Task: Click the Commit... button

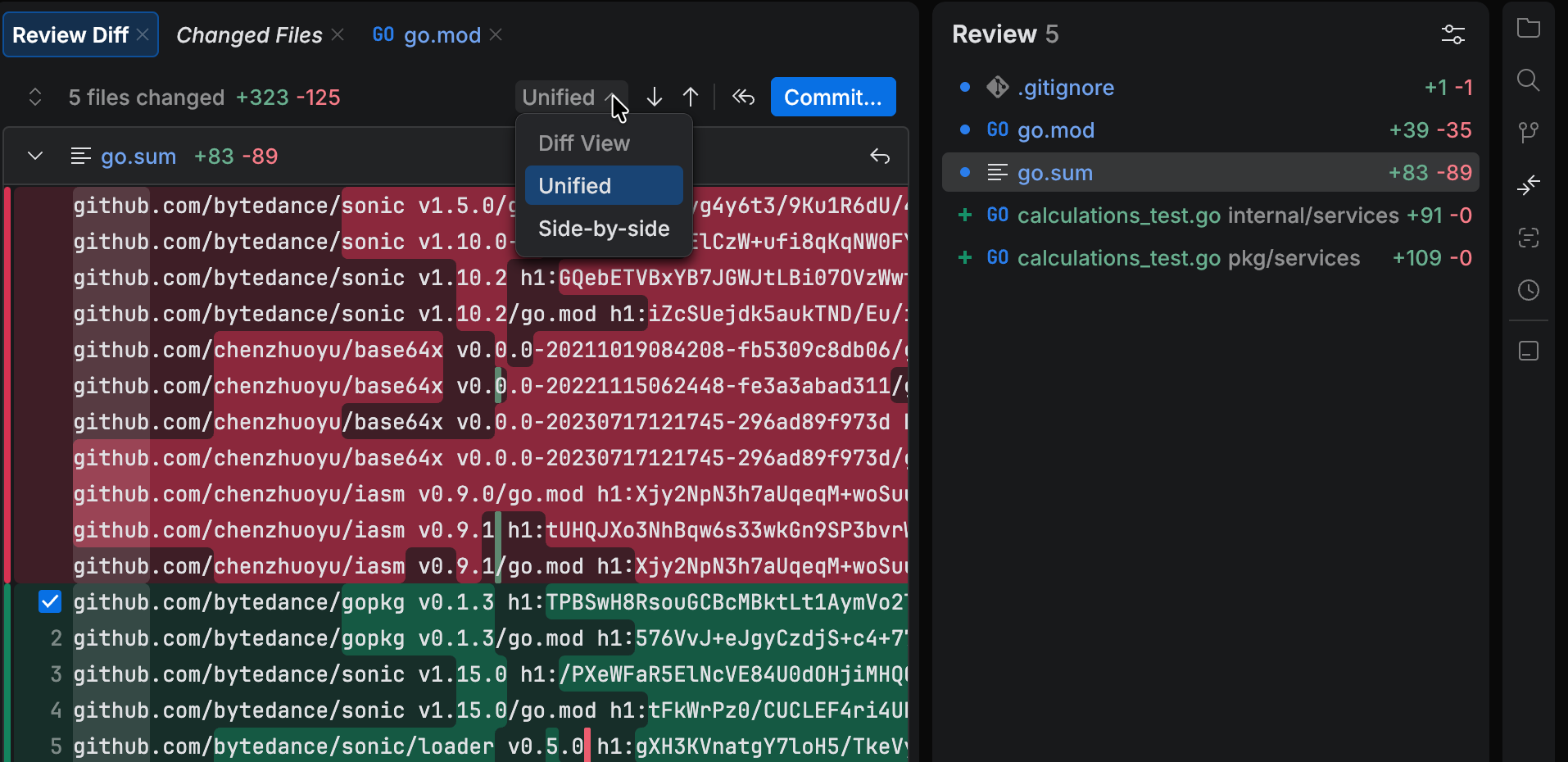Action: [x=833, y=97]
